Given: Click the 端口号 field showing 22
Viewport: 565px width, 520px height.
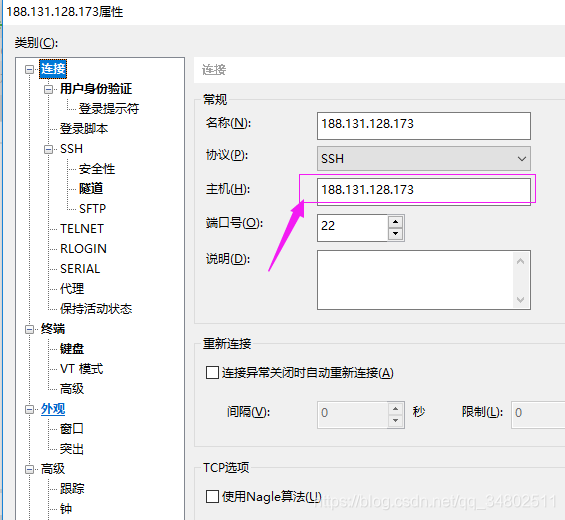Looking at the screenshot, I should point(352,228).
